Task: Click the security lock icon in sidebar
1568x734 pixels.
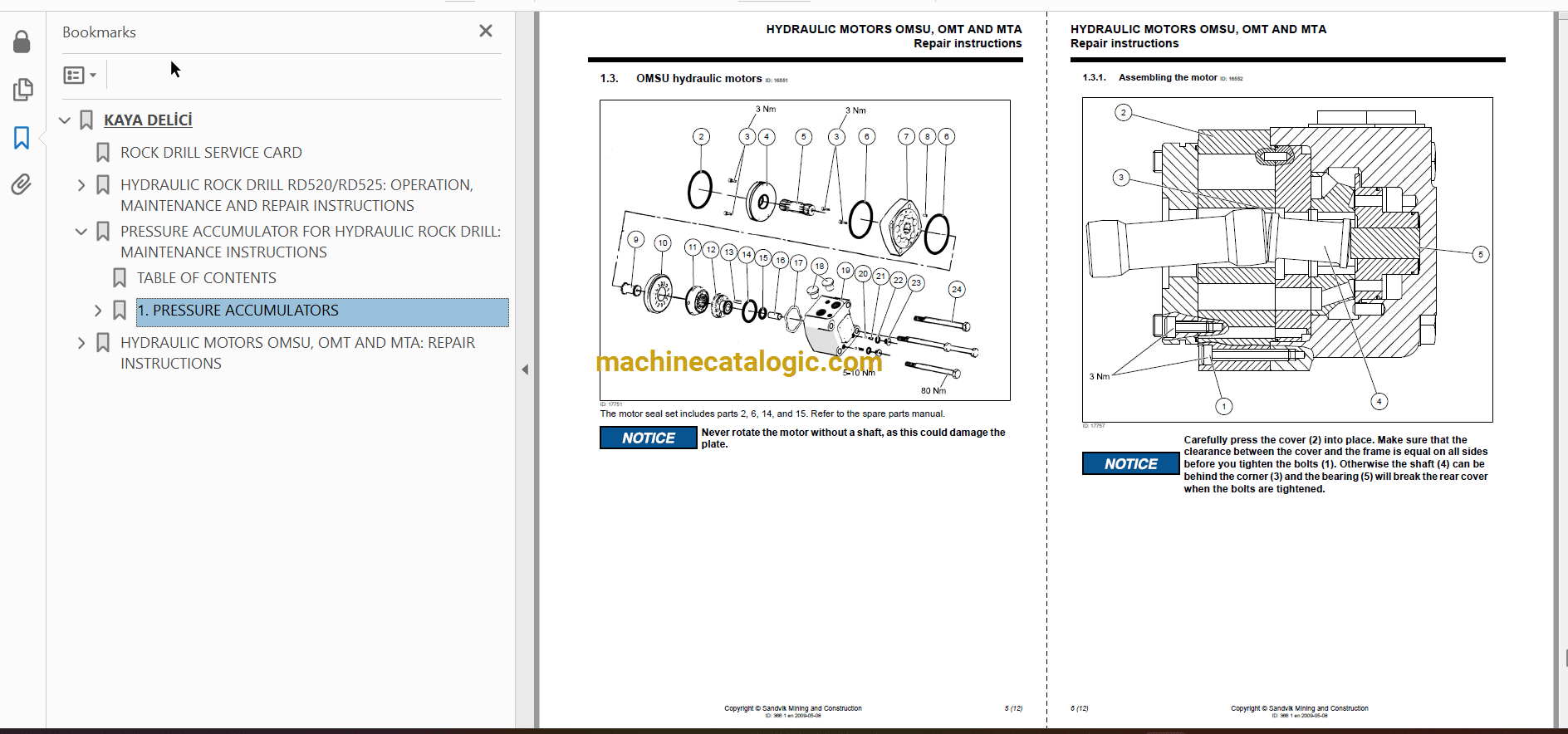Action: pyautogui.click(x=22, y=42)
